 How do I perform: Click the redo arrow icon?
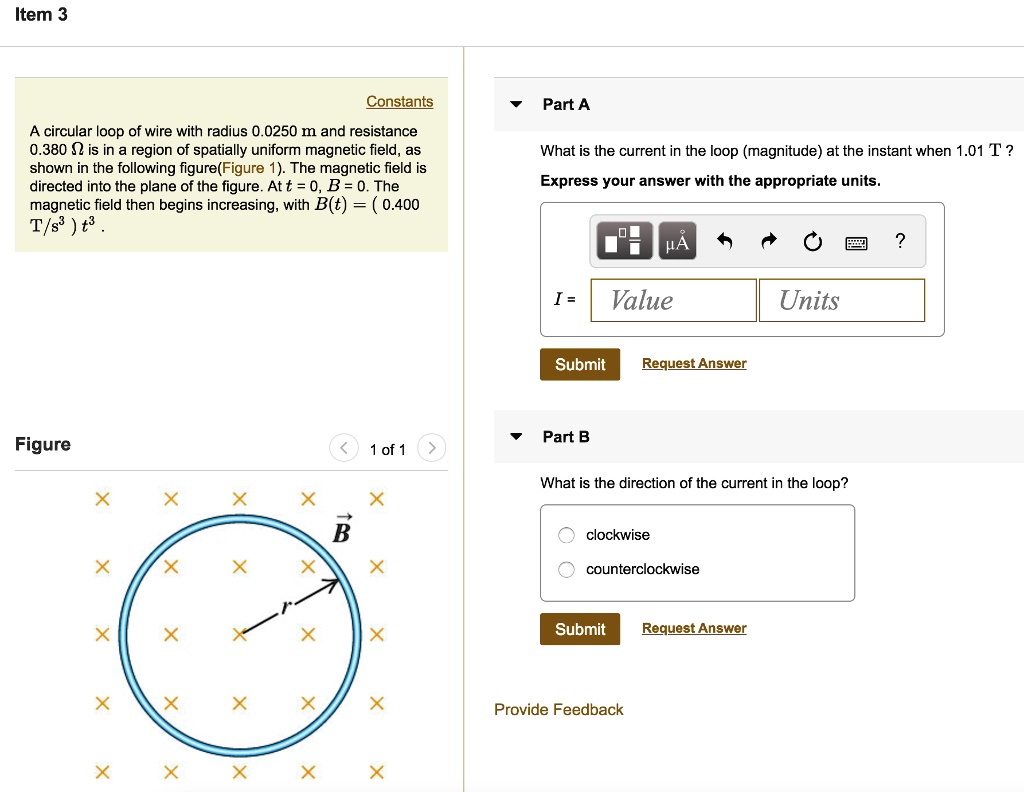[x=769, y=241]
